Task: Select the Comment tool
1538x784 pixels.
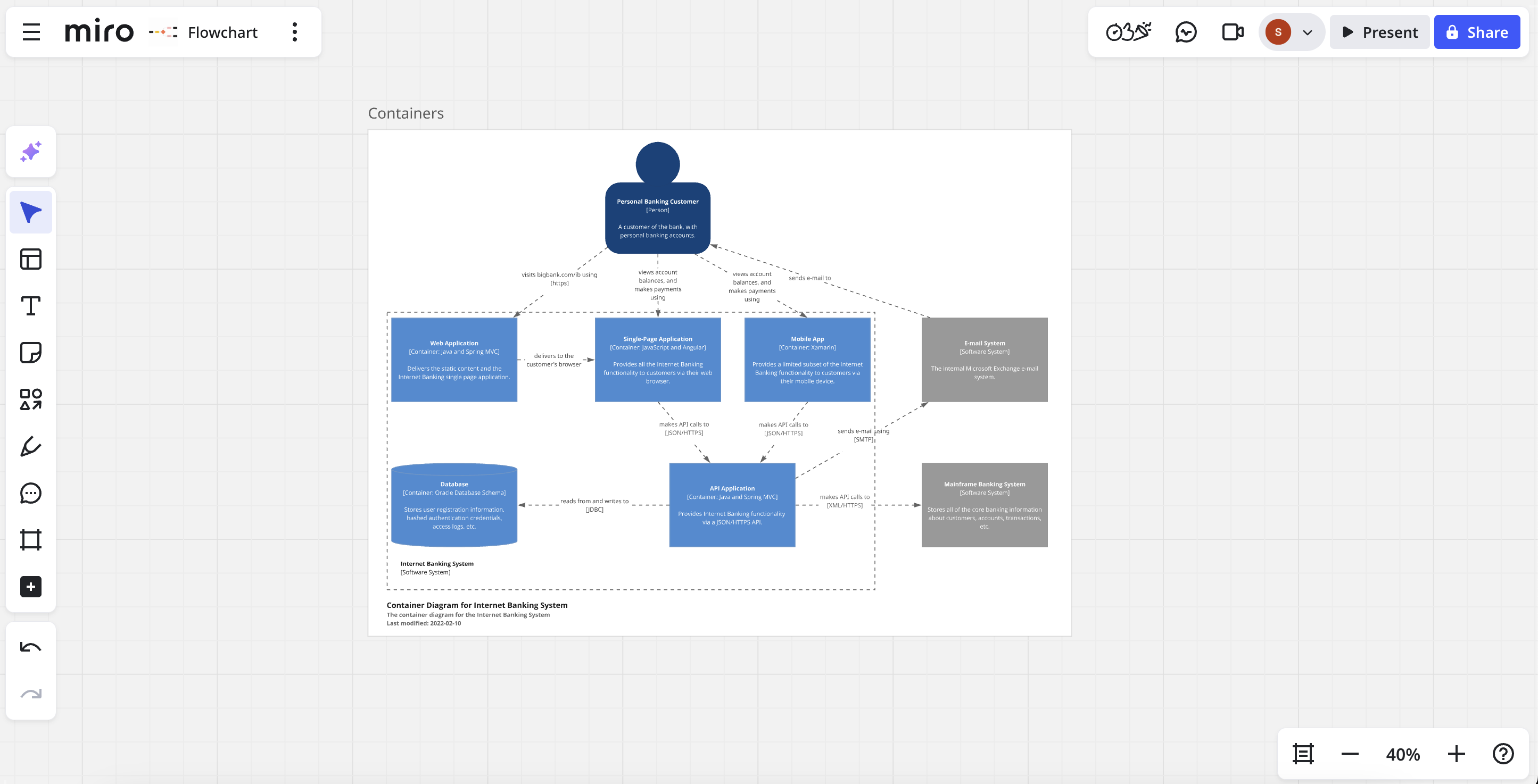Action: (x=31, y=493)
